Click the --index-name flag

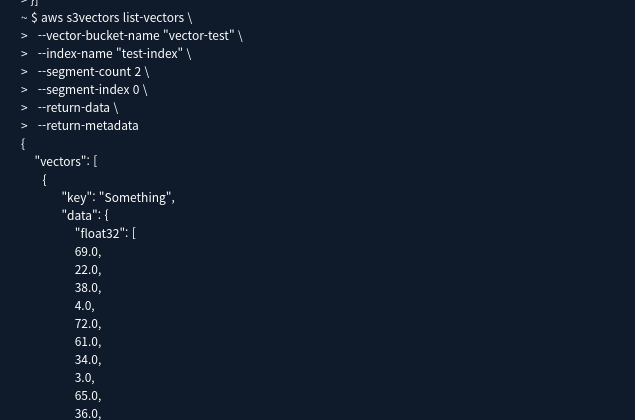pos(75,54)
